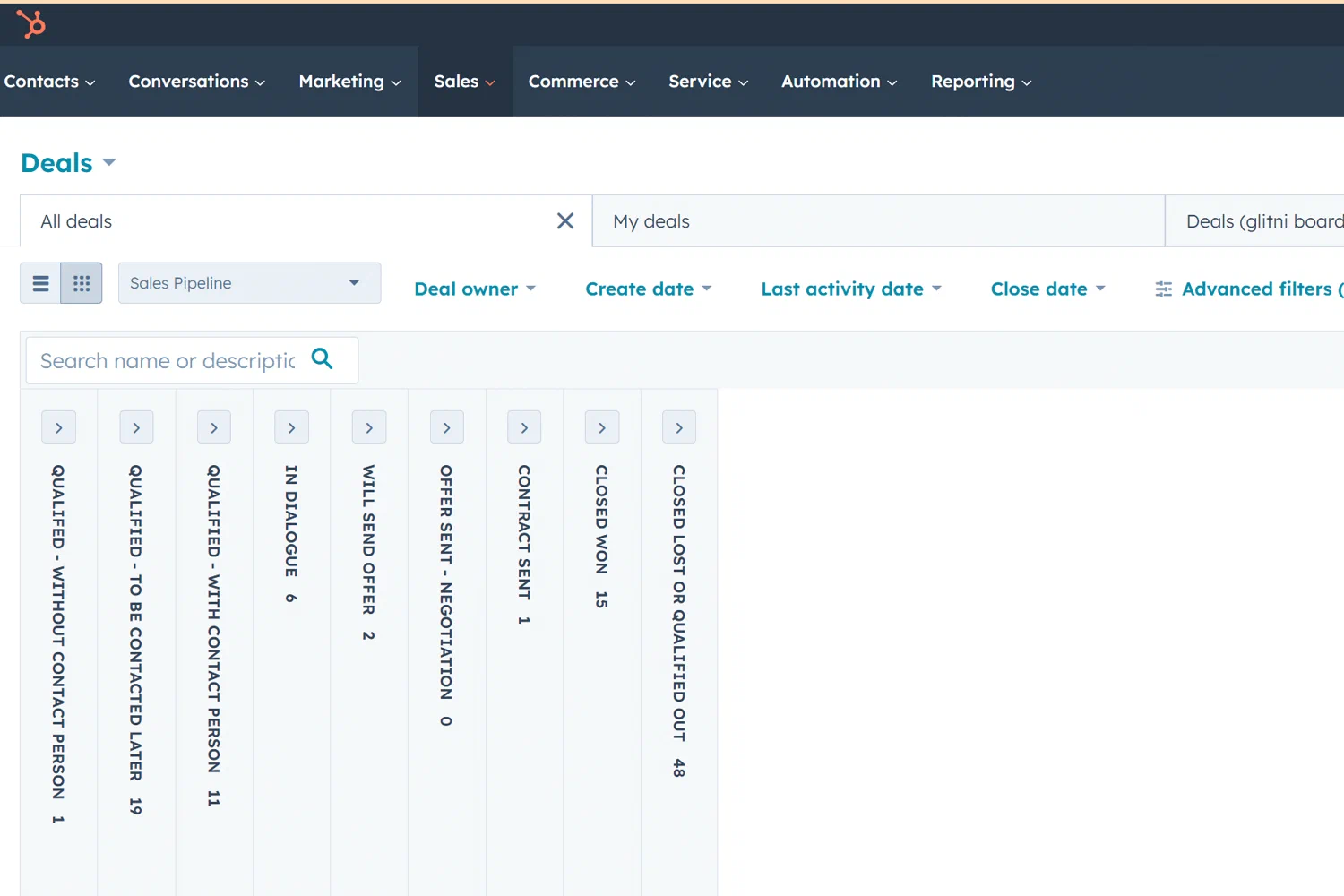Expand the Contract Sent column
Image resolution: width=1344 pixels, height=896 pixels.
pyautogui.click(x=524, y=427)
